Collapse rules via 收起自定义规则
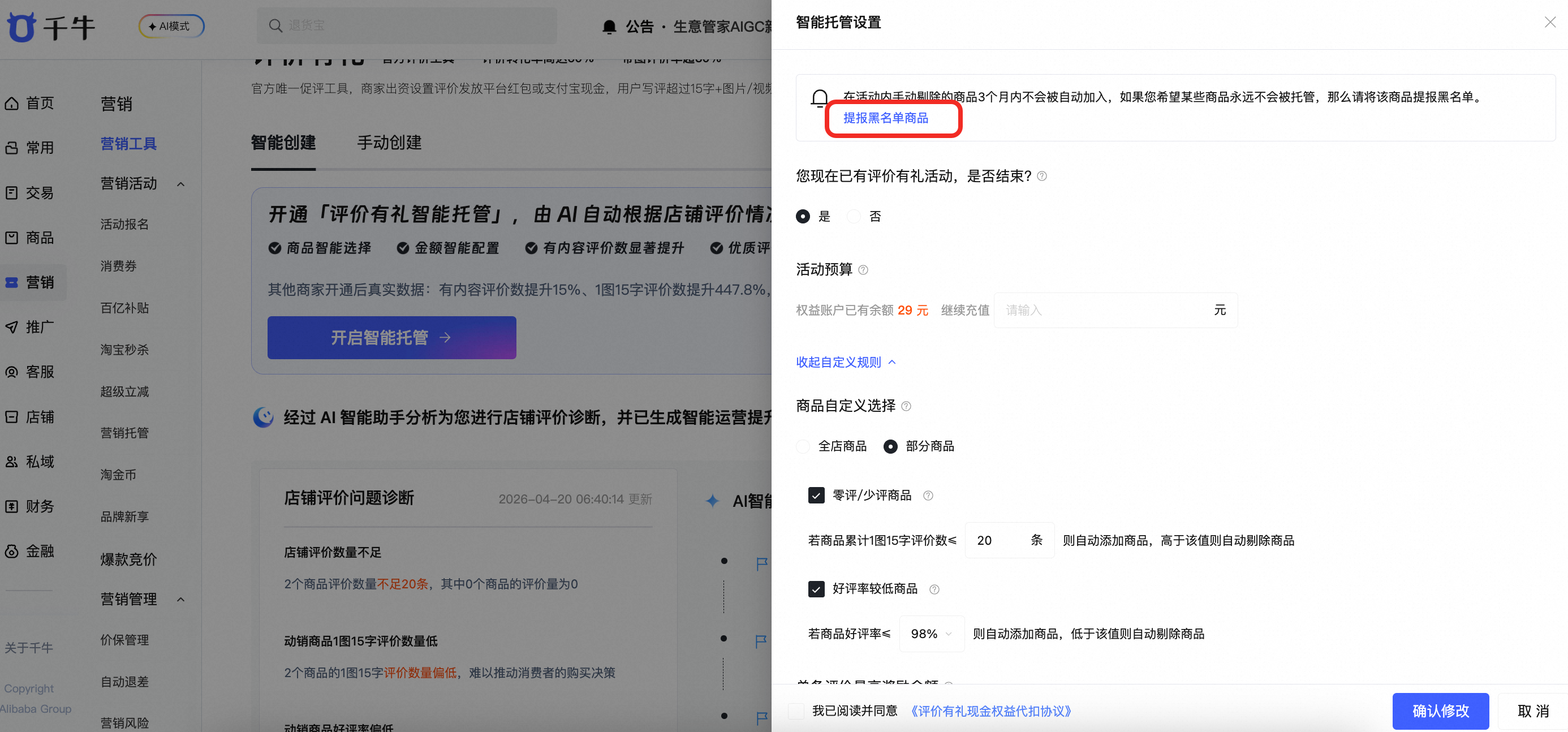Viewport: 1568px width, 732px height. [846, 363]
